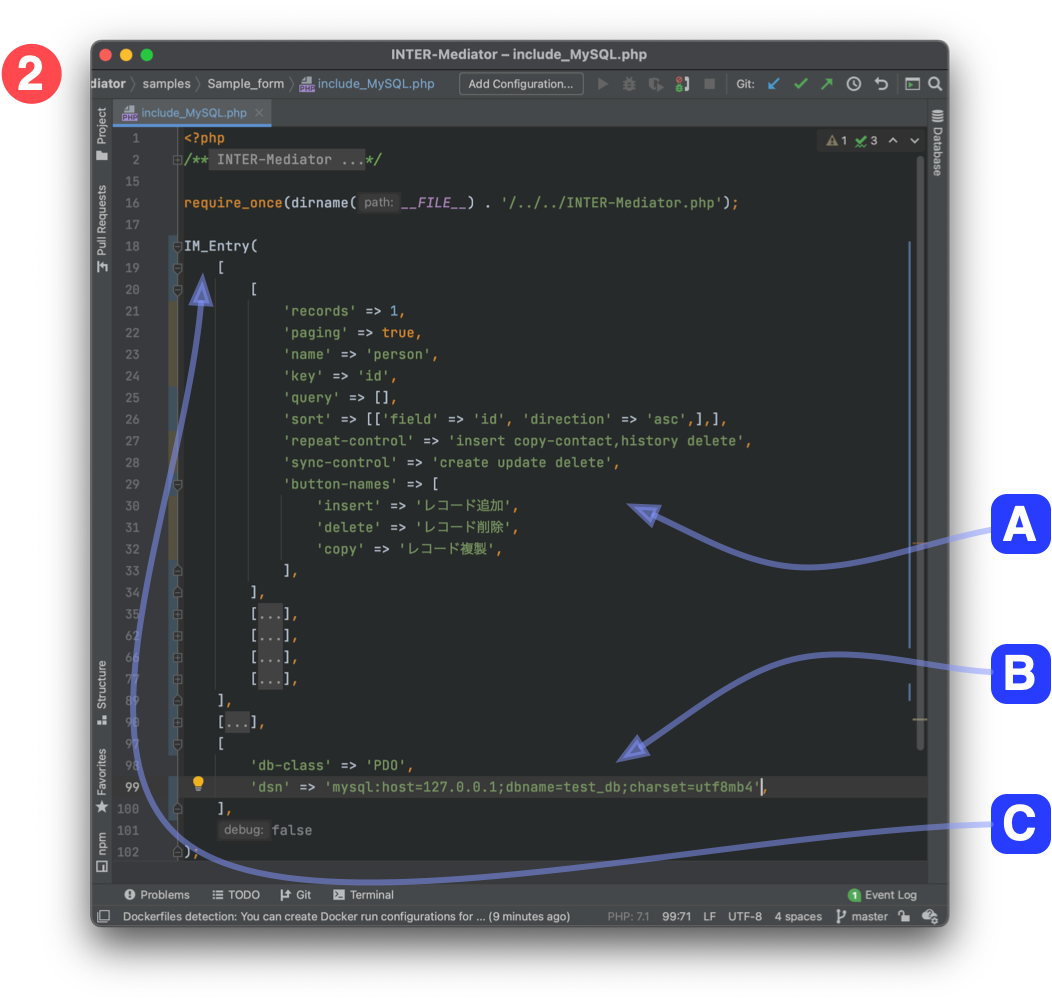Click samples breadcrumb
This screenshot has width=1052, height=1004.
(166, 84)
